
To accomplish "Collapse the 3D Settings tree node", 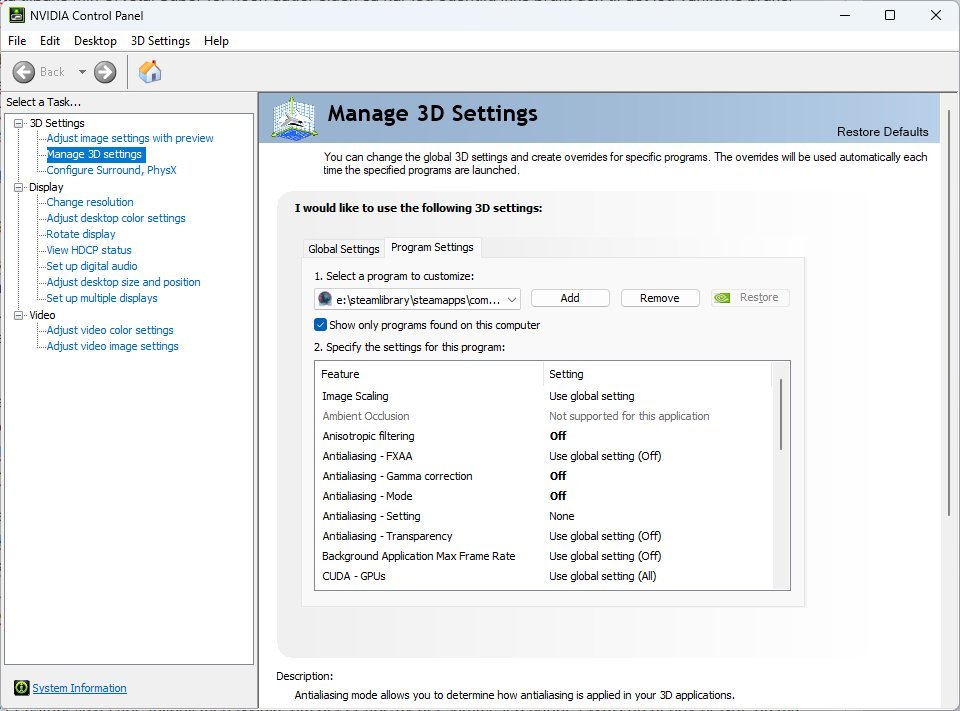I will click(19, 123).
